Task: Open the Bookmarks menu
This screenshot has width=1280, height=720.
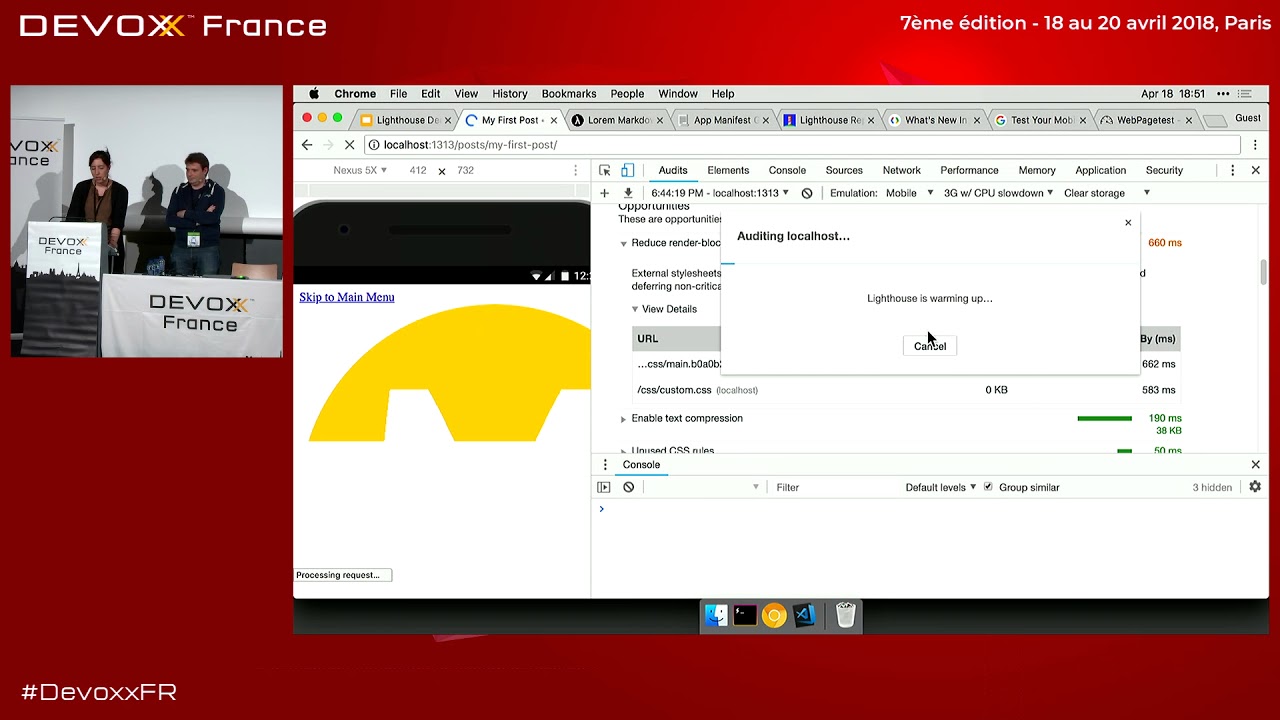Action: coord(569,94)
